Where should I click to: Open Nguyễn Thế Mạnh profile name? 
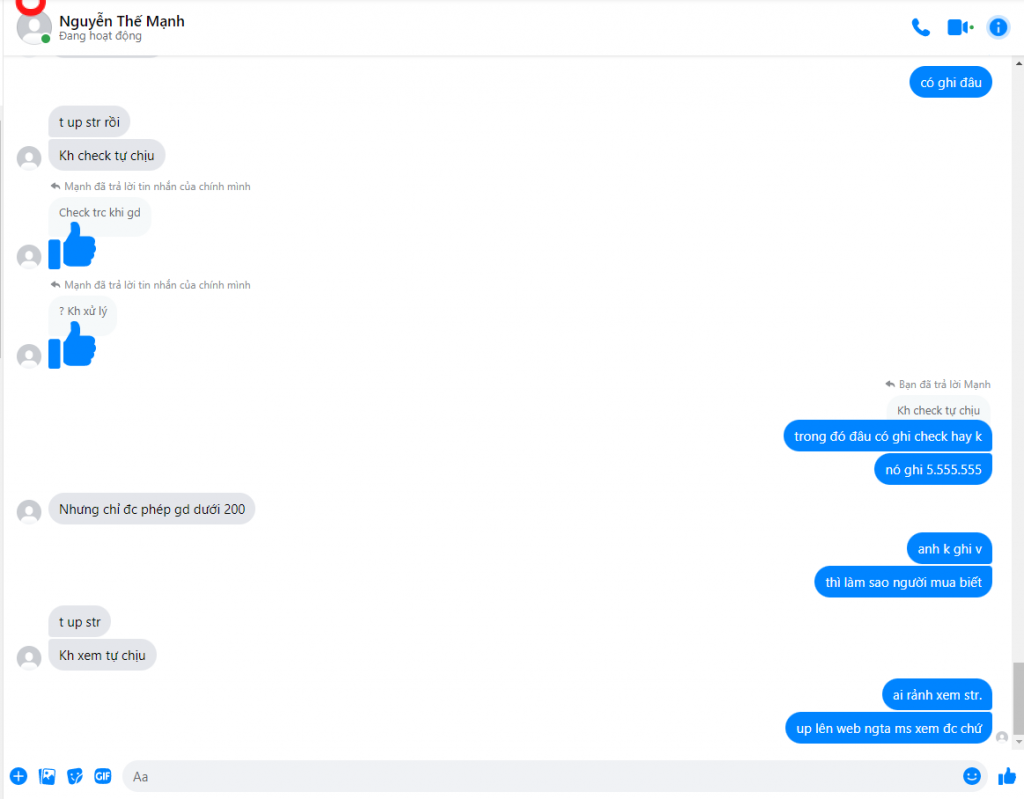pyautogui.click(x=121, y=21)
